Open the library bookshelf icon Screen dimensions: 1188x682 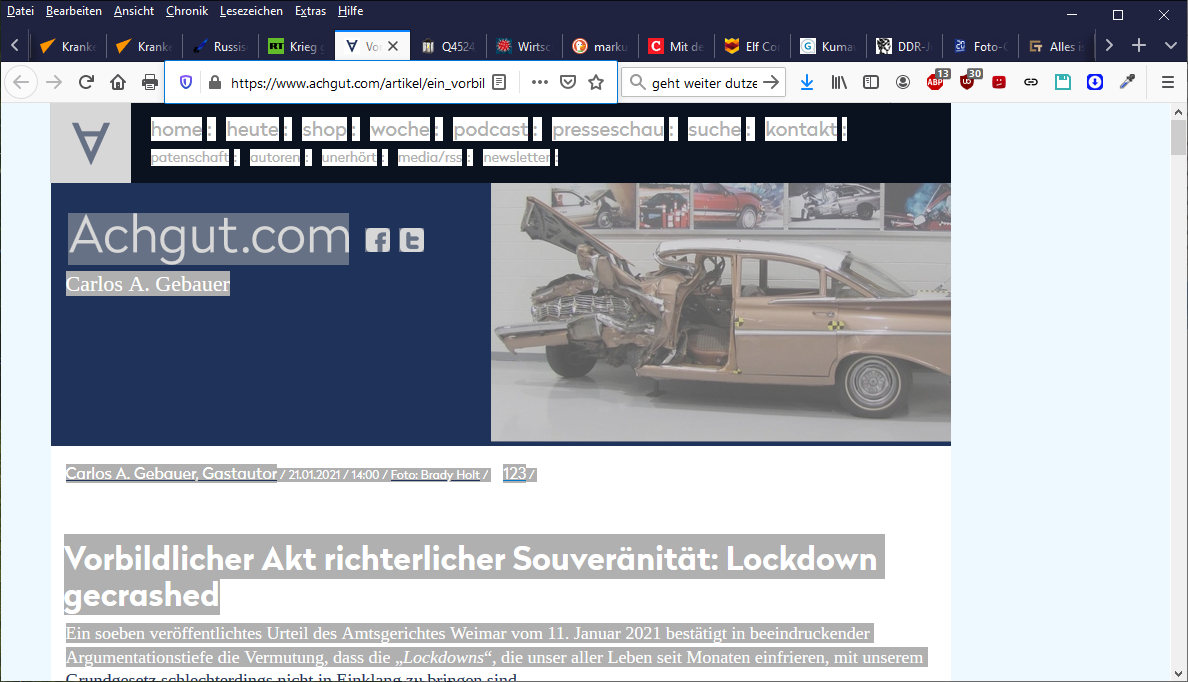839,83
